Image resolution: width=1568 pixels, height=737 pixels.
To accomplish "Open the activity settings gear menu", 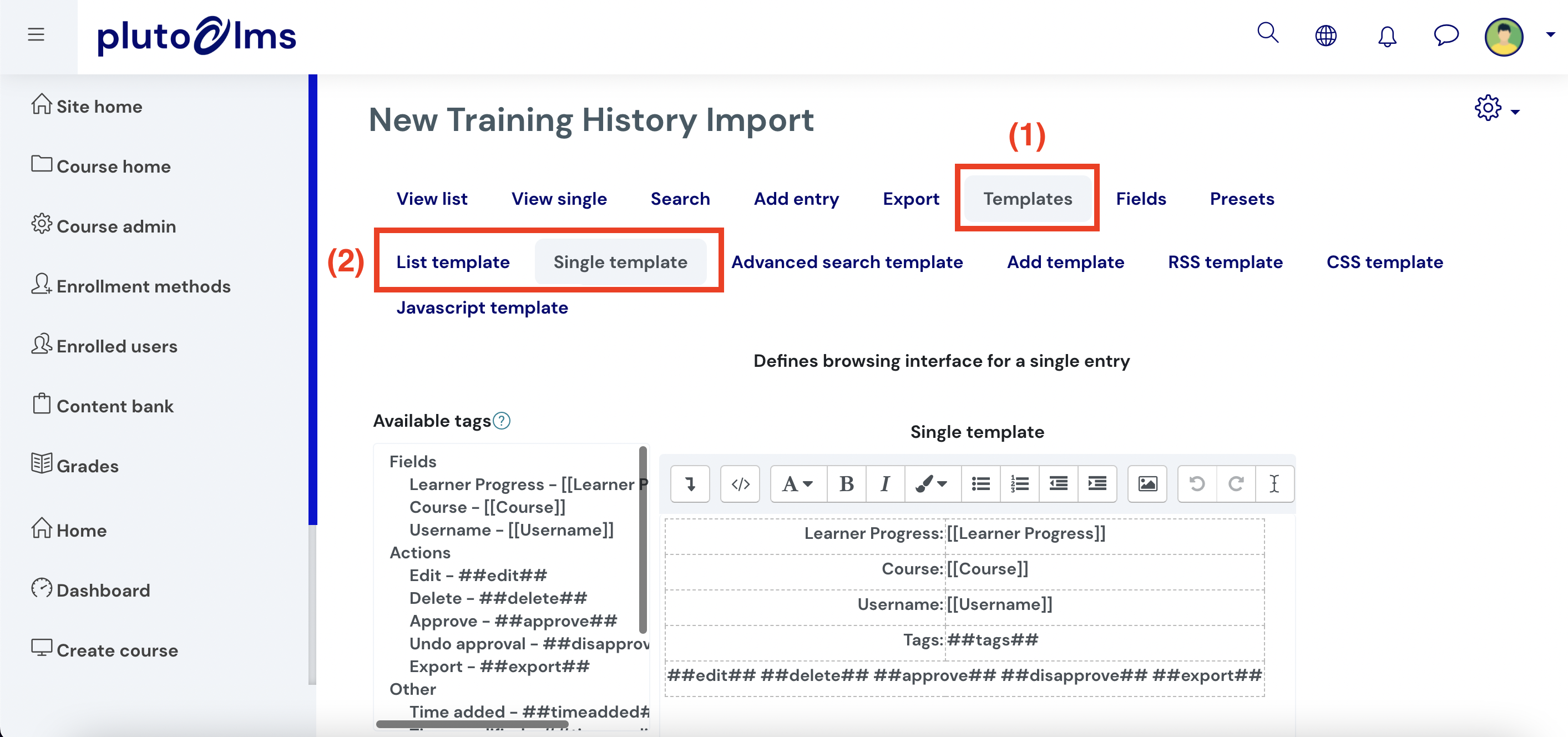I will [1496, 109].
